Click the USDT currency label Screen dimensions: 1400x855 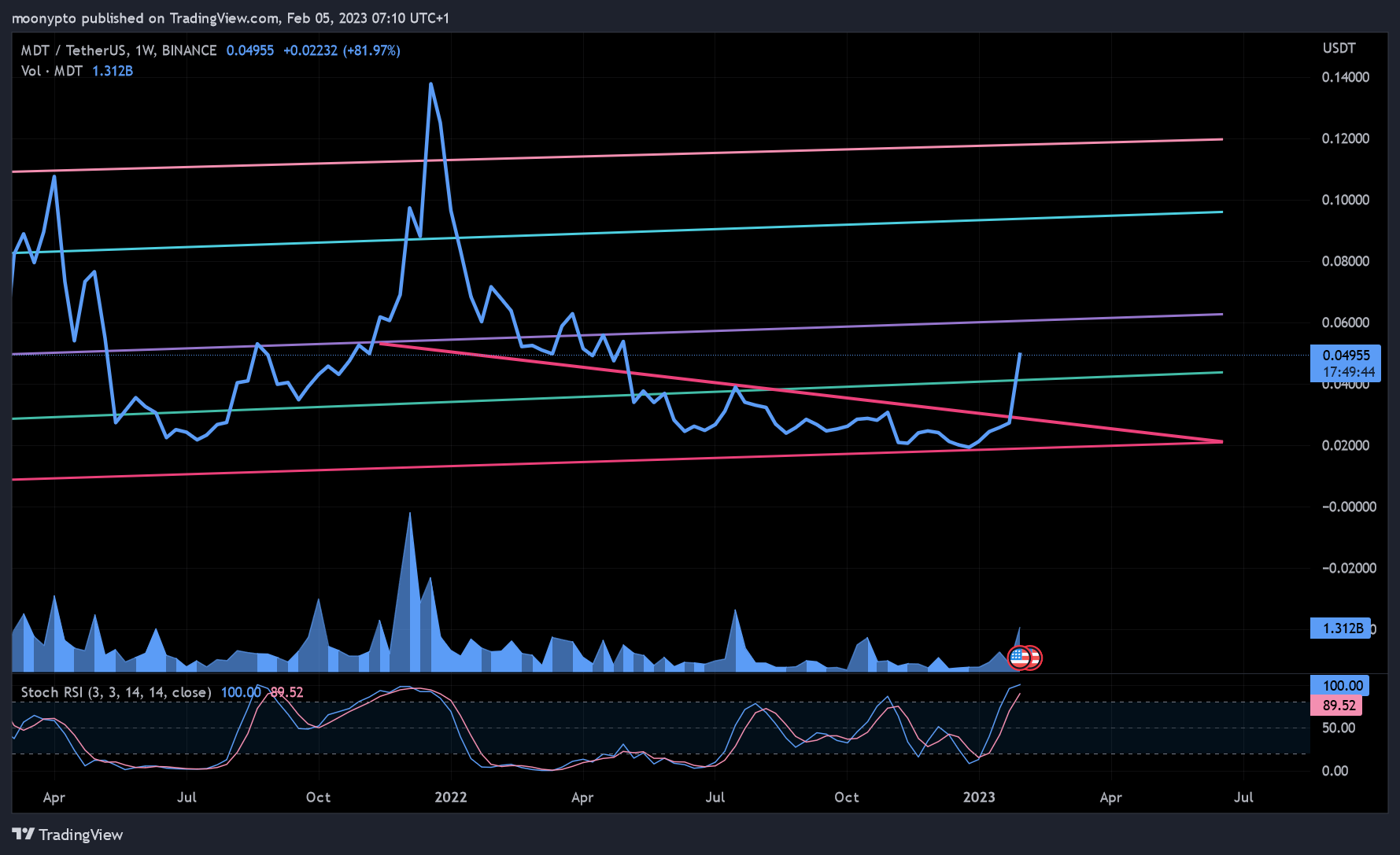[1339, 48]
